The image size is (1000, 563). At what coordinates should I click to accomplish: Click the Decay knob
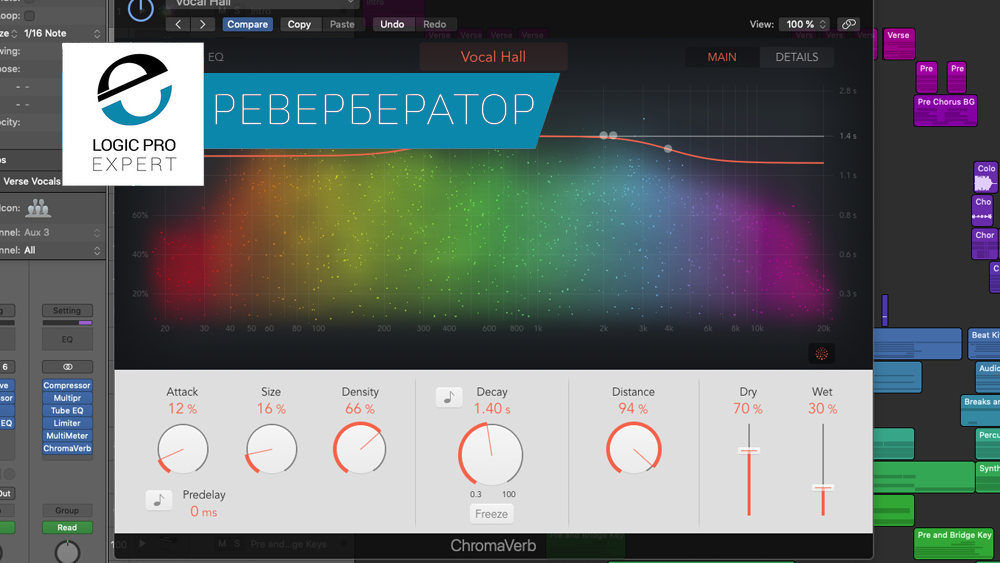tap(490, 455)
